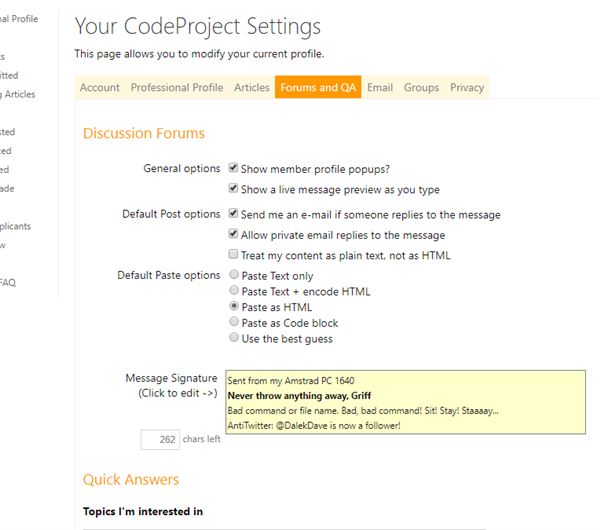Click the 262 chars left counter field

click(160, 439)
